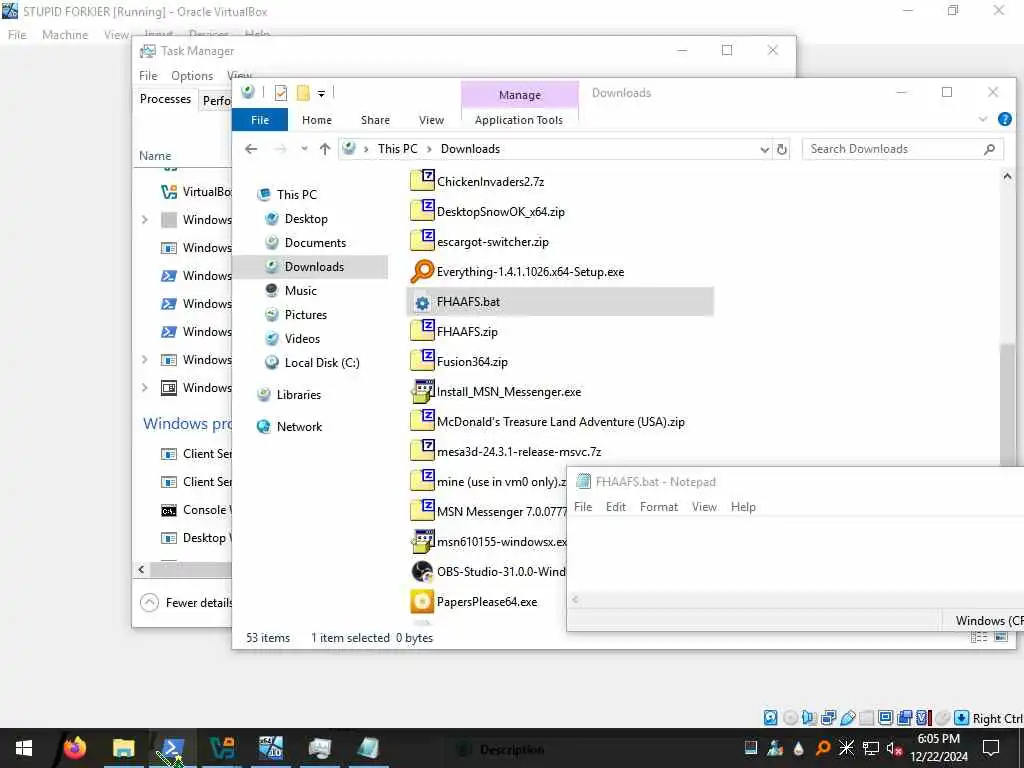Expand first Windows process in Task Manager
This screenshot has height=768, width=1024.
click(145, 219)
